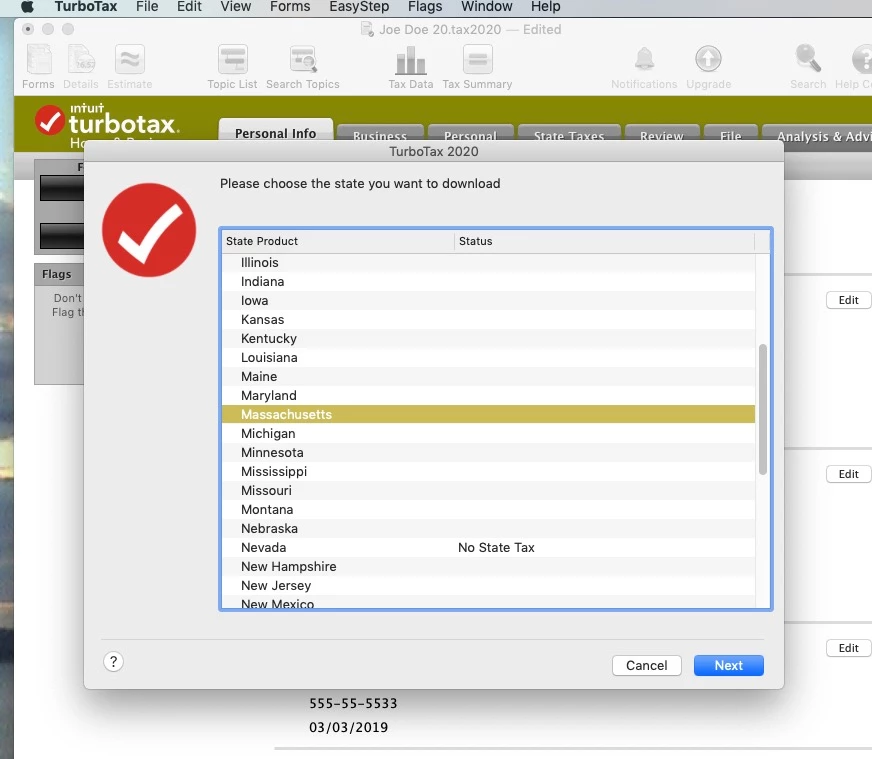
Task: Switch to the Business tab
Action: [x=380, y=134]
